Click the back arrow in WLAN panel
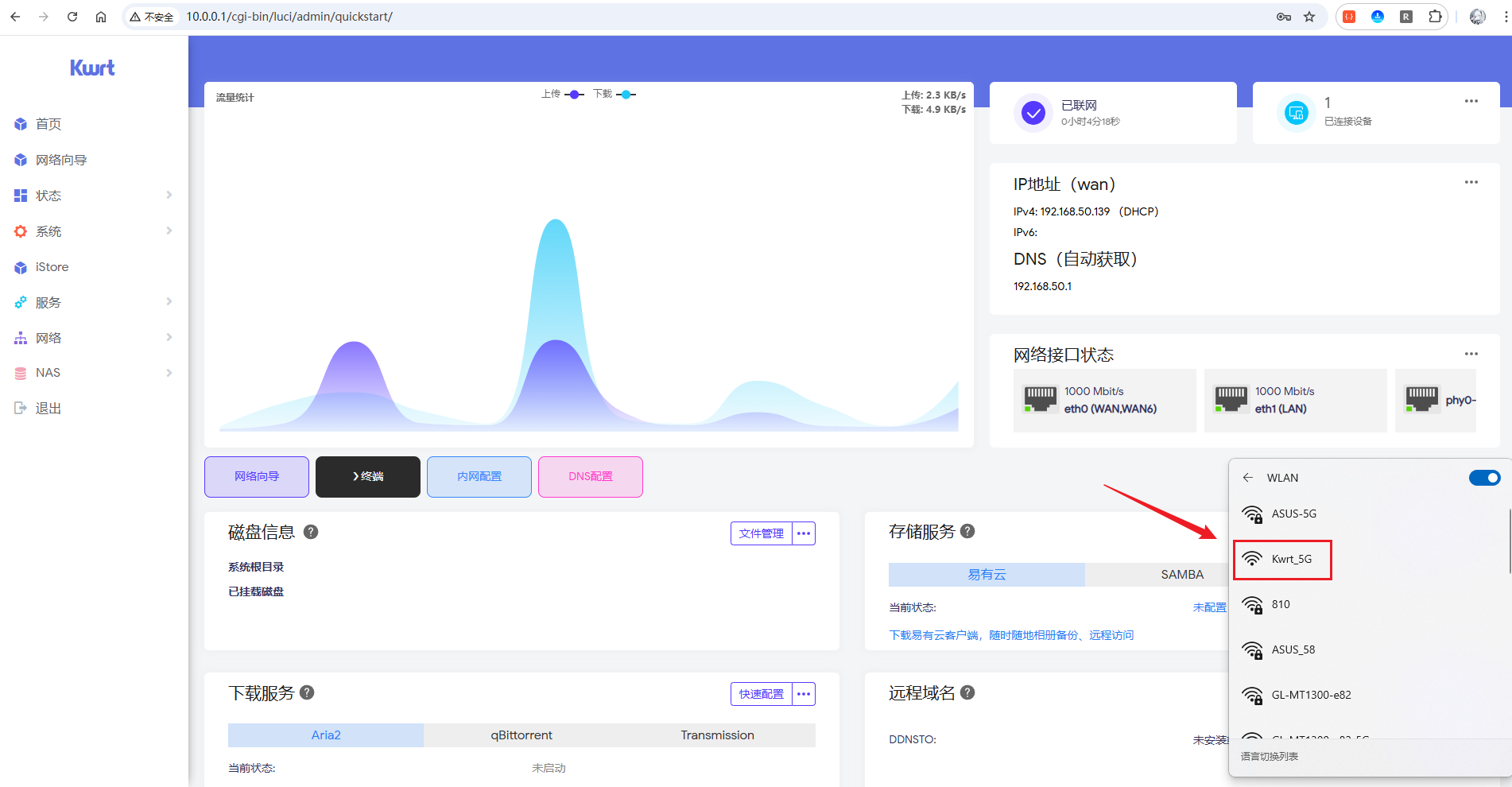1512x787 pixels. click(1248, 478)
